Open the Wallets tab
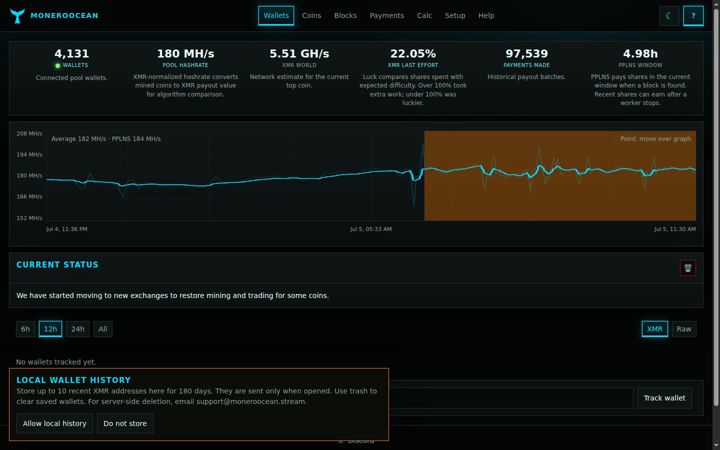Viewport: 720px width, 450px height. 276,16
